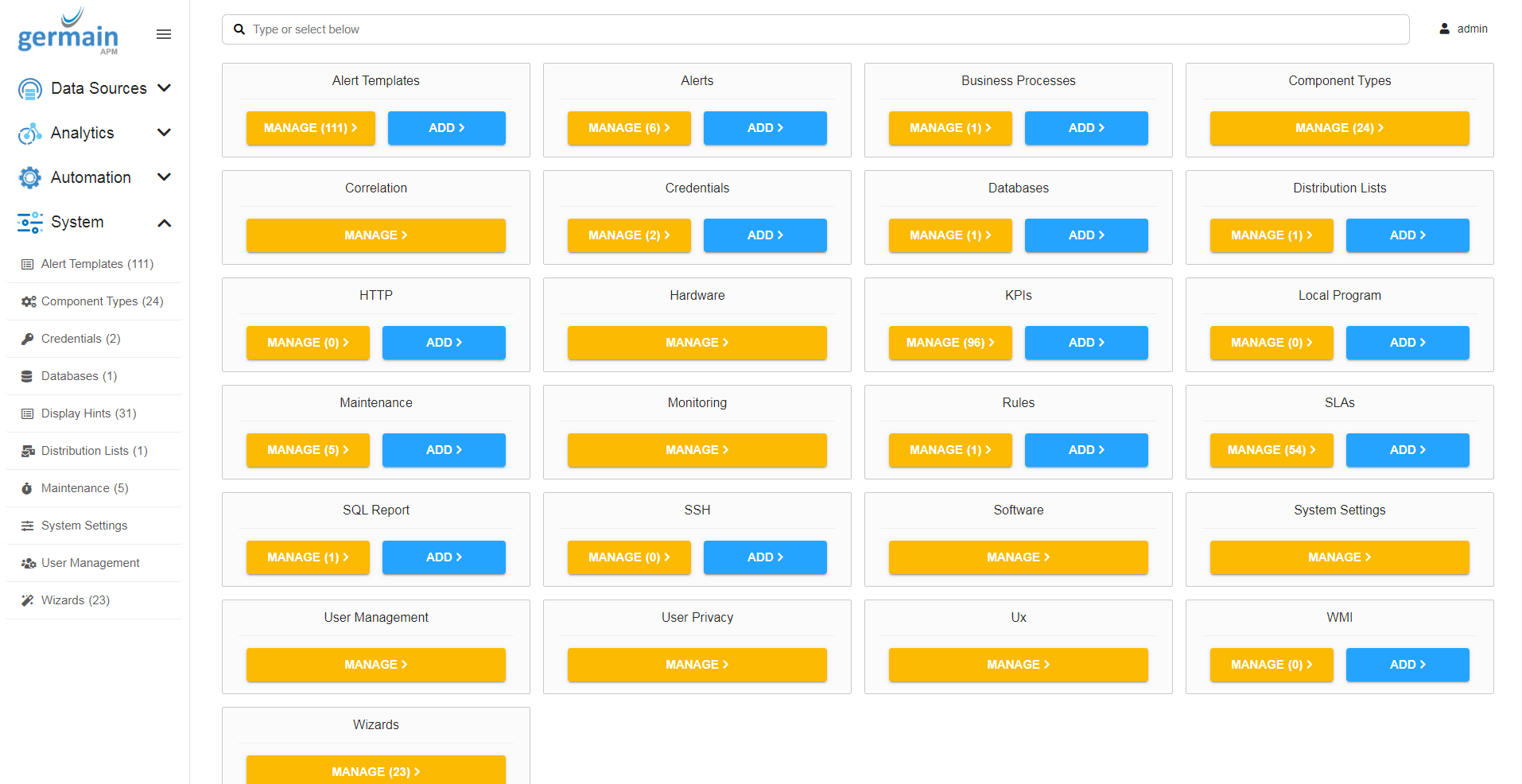This screenshot has width=1522, height=784.
Task: Click the hamburger menu icon
Action: coord(164,34)
